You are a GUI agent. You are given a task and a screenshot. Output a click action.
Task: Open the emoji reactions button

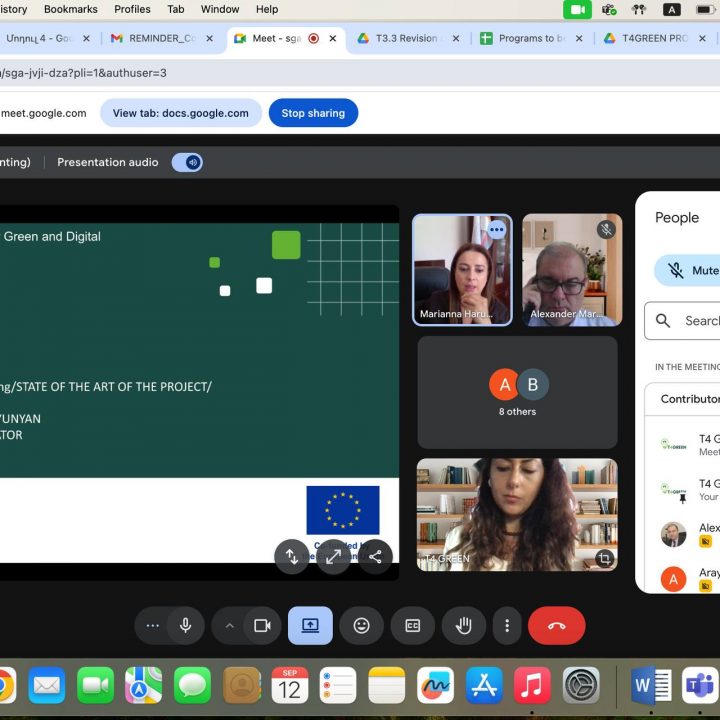click(x=361, y=626)
